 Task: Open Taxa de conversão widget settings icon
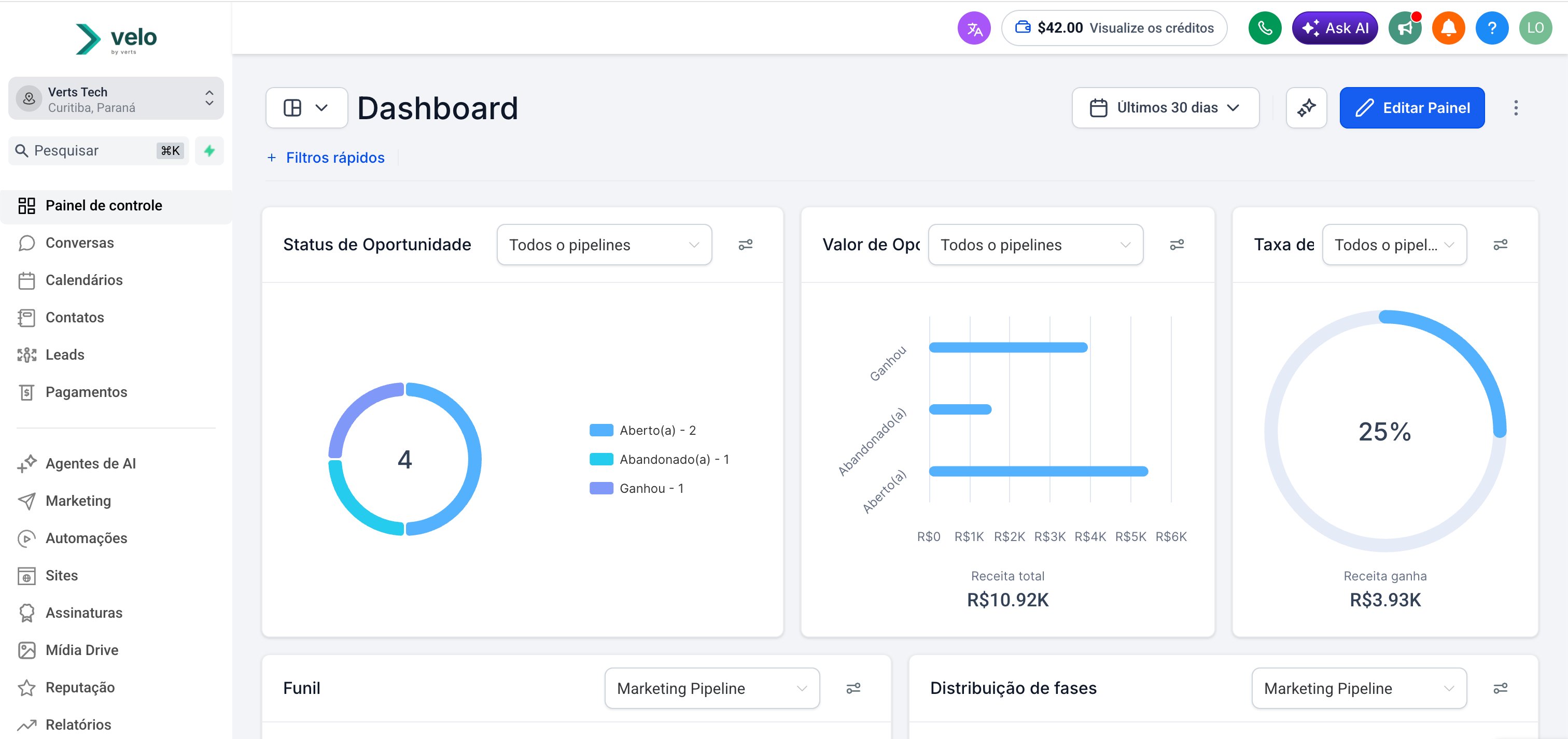tap(1501, 245)
